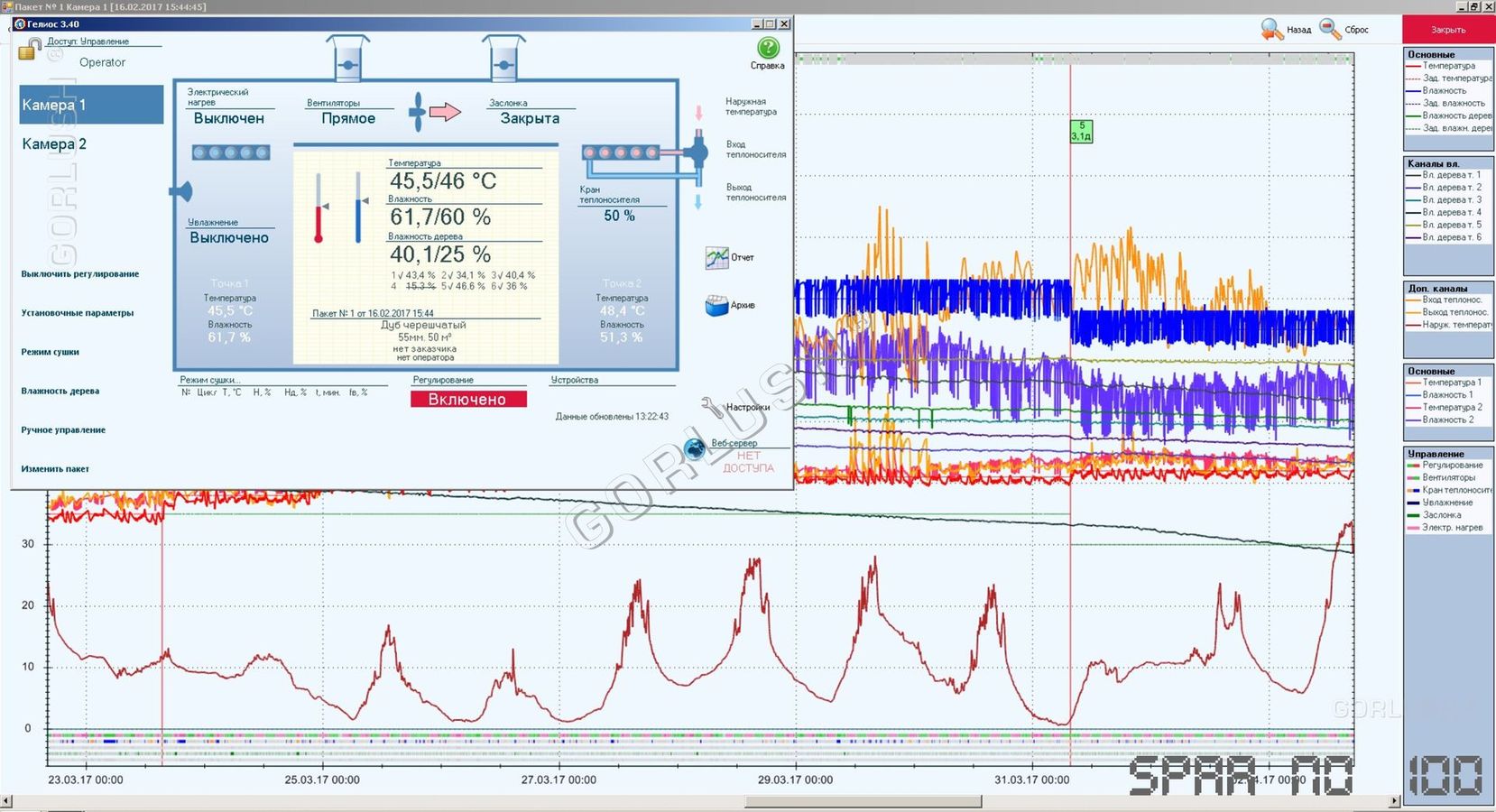1496x812 pixels.
Task: Toggle Вентиляторы series in Управление legend
Action: tap(1448, 477)
